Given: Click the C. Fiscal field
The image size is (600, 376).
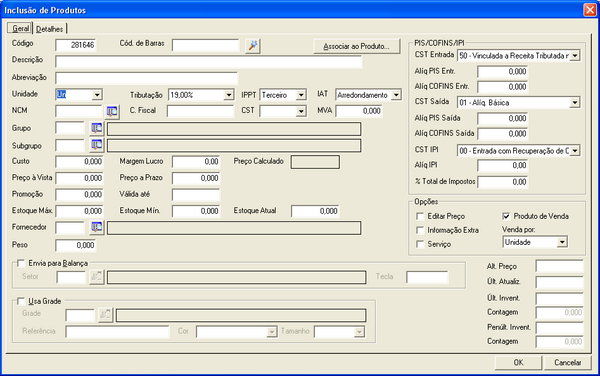Looking at the screenshot, I should point(201,111).
